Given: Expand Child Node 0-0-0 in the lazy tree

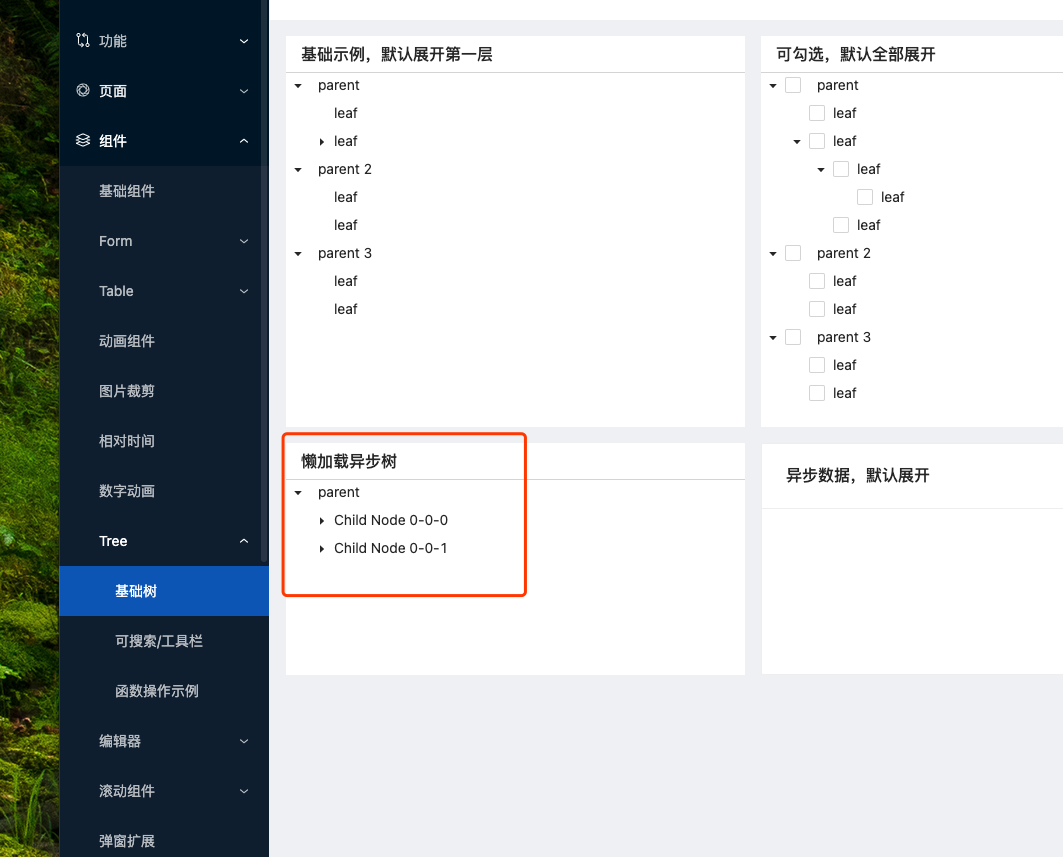Looking at the screenshot, I should [321, 520].
